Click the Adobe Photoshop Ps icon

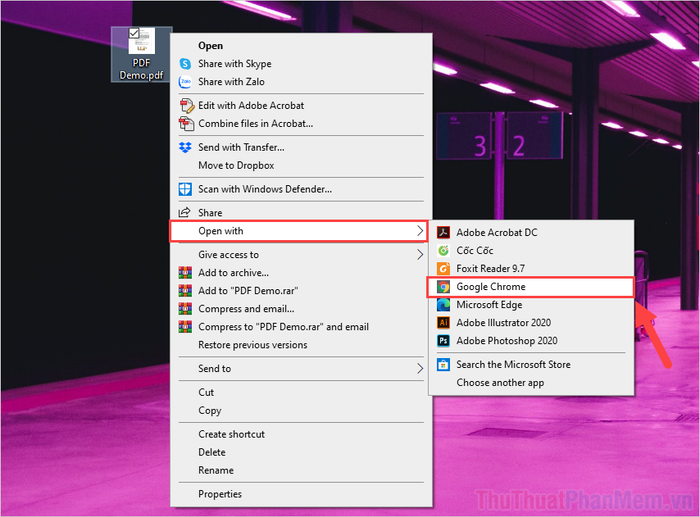(443, 341)
